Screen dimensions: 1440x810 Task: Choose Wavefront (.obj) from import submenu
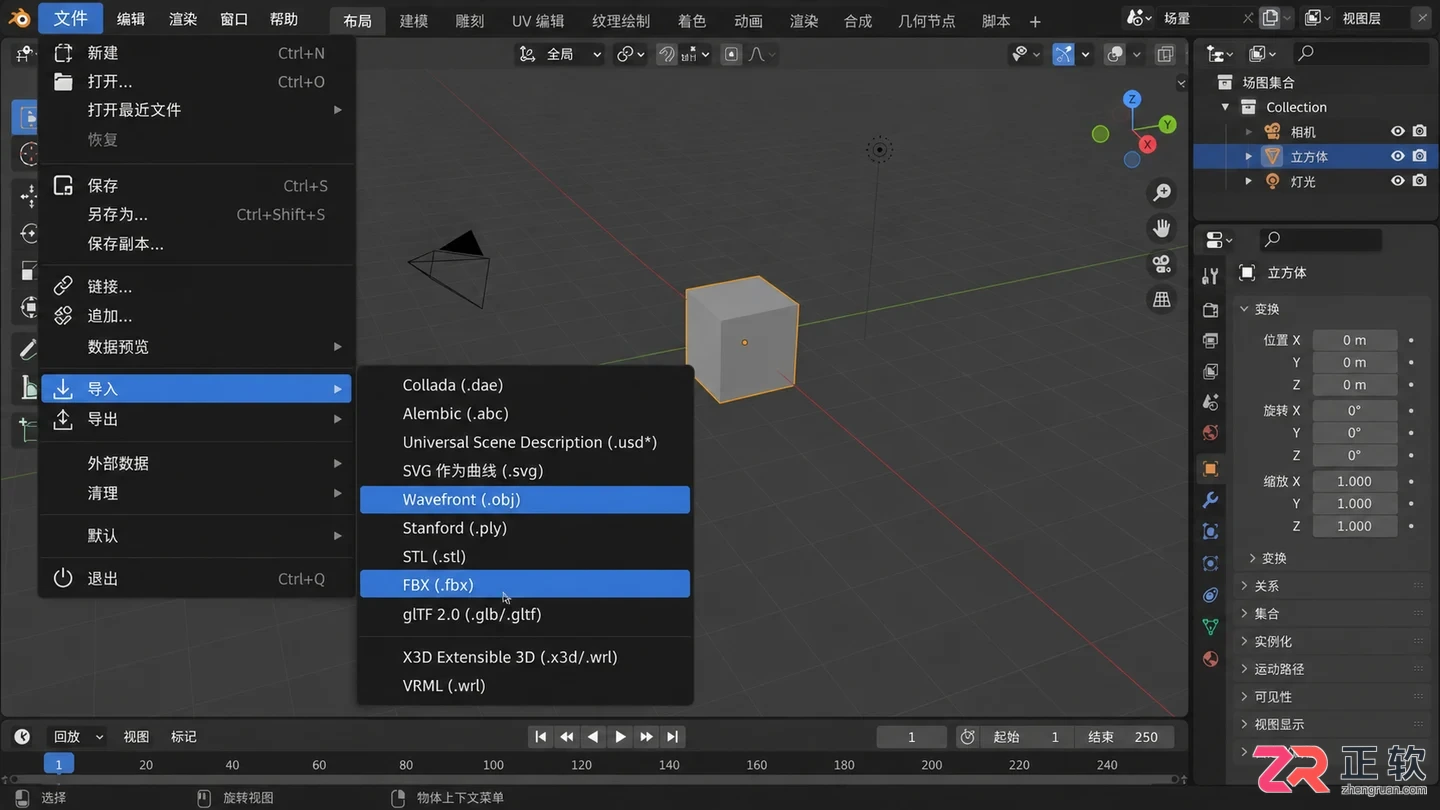coord(525,500)
